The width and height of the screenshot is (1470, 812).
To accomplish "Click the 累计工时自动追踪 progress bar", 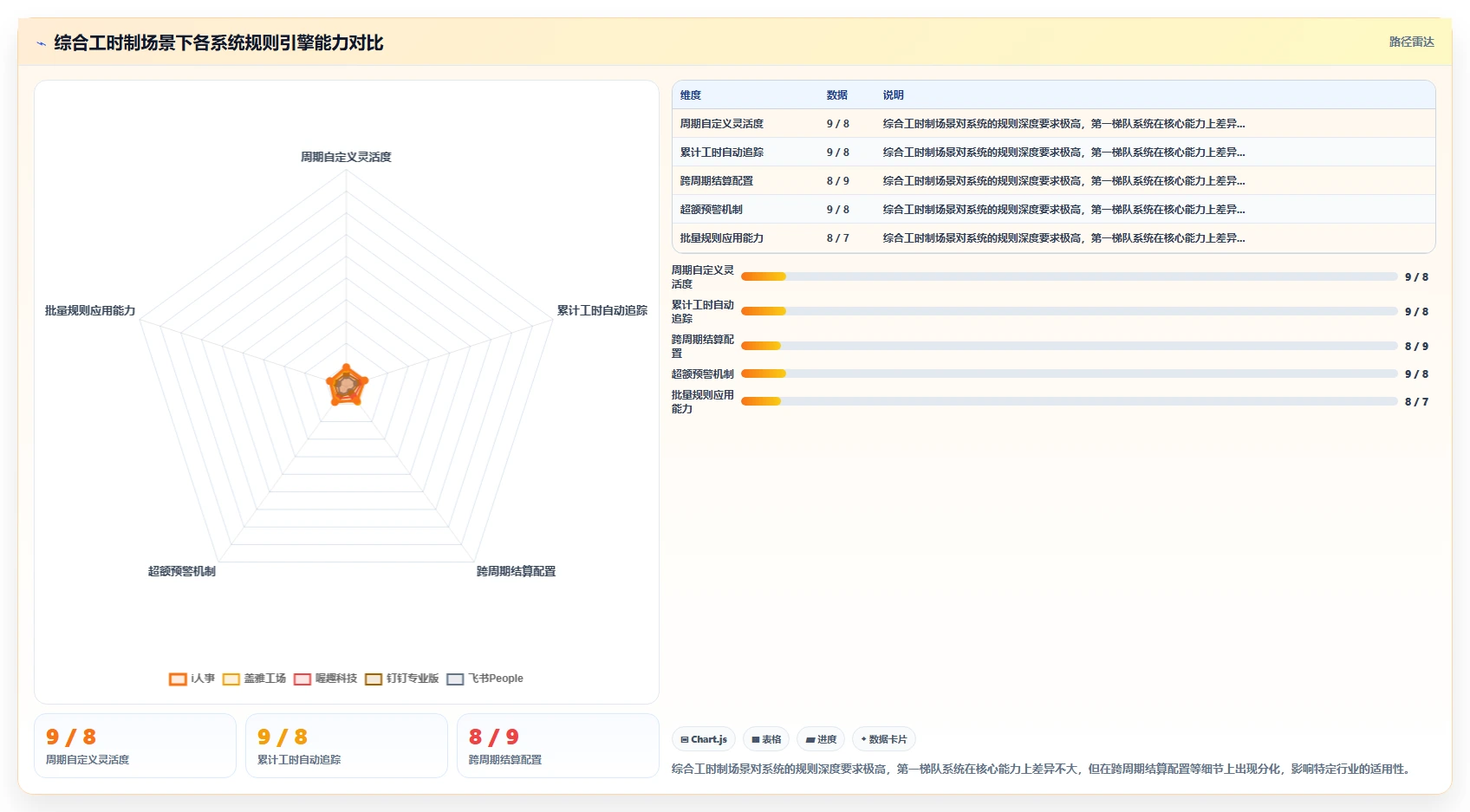I will tap(1070, 311).
